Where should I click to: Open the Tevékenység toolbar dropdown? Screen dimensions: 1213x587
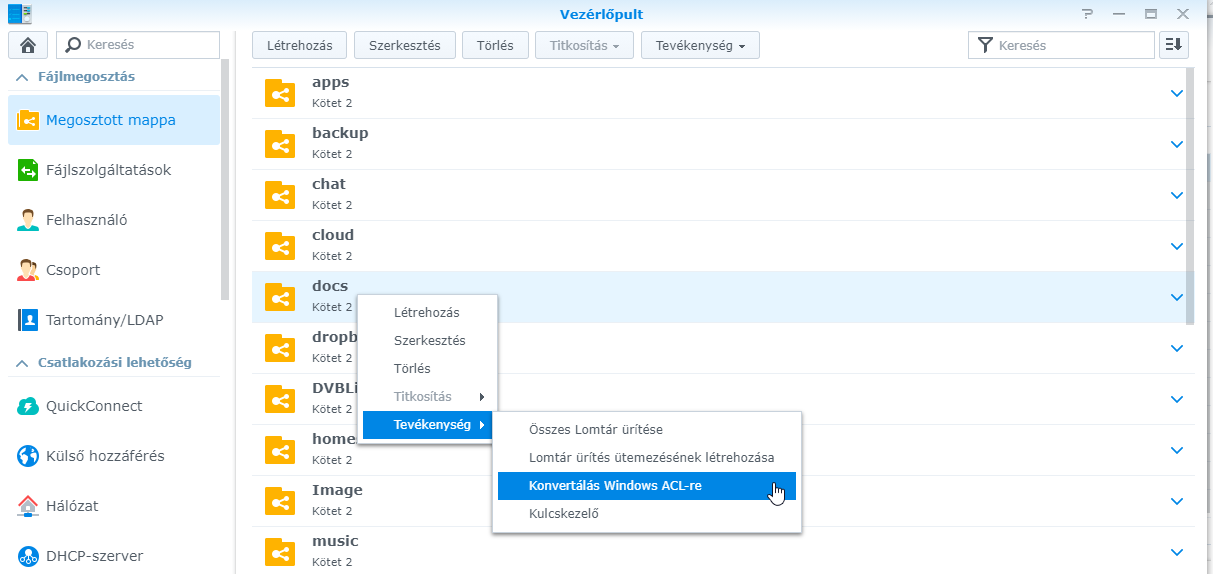pos(700,45)
